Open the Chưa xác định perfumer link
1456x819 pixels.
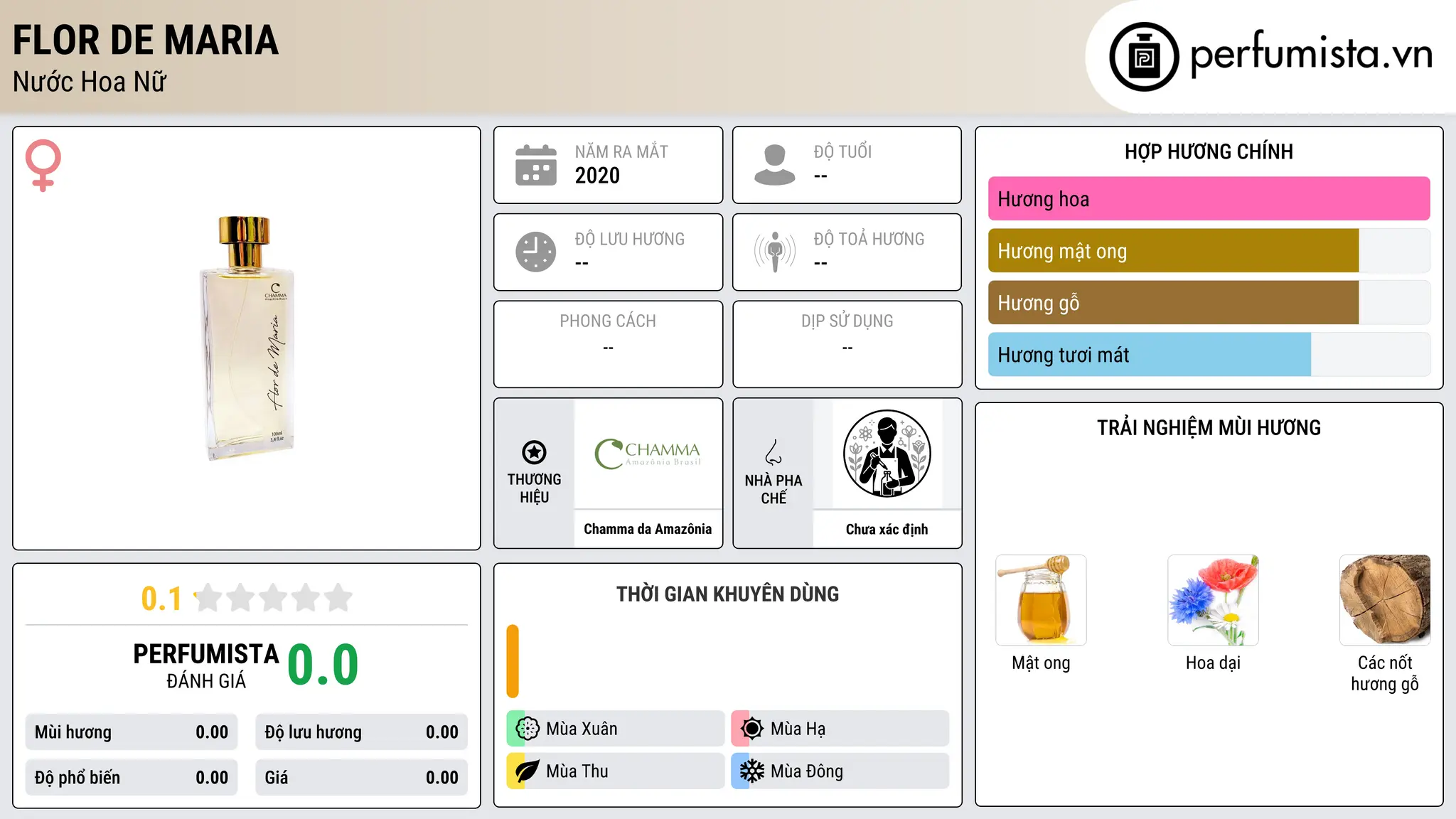(887, 530)
